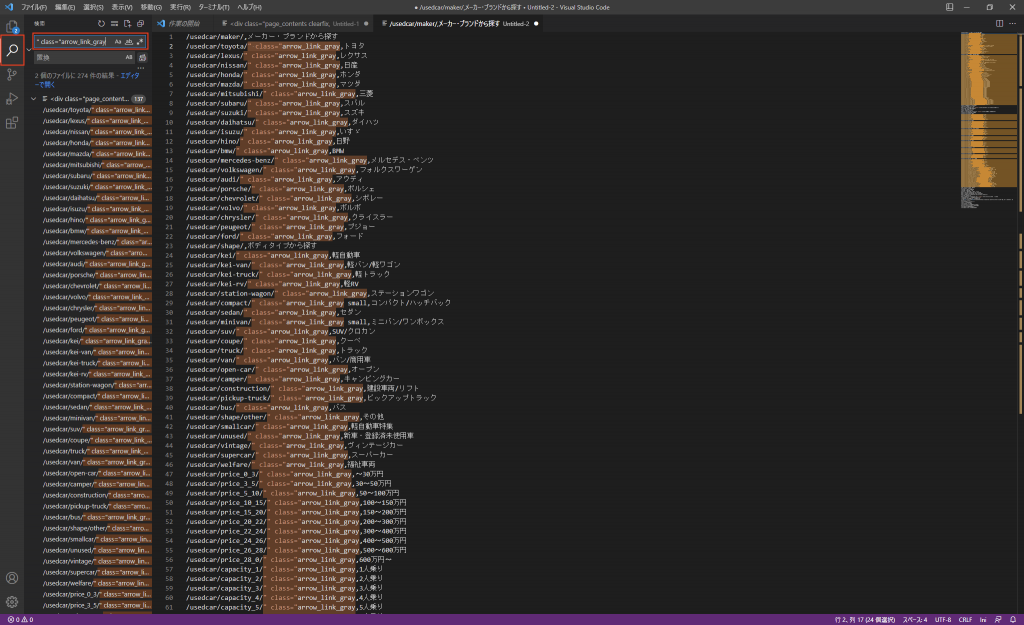
Task: Change line endings via CRLF
Action: pos(965,619)
